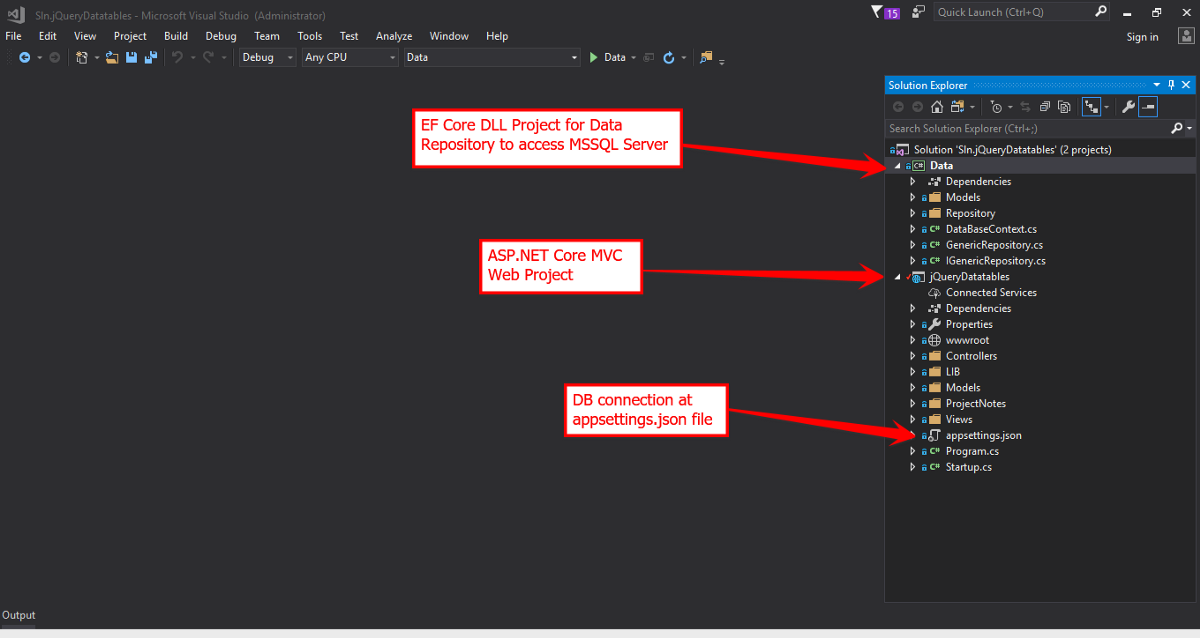
Task: Click Save All icon in toolbar
Action: coord(150,57)
